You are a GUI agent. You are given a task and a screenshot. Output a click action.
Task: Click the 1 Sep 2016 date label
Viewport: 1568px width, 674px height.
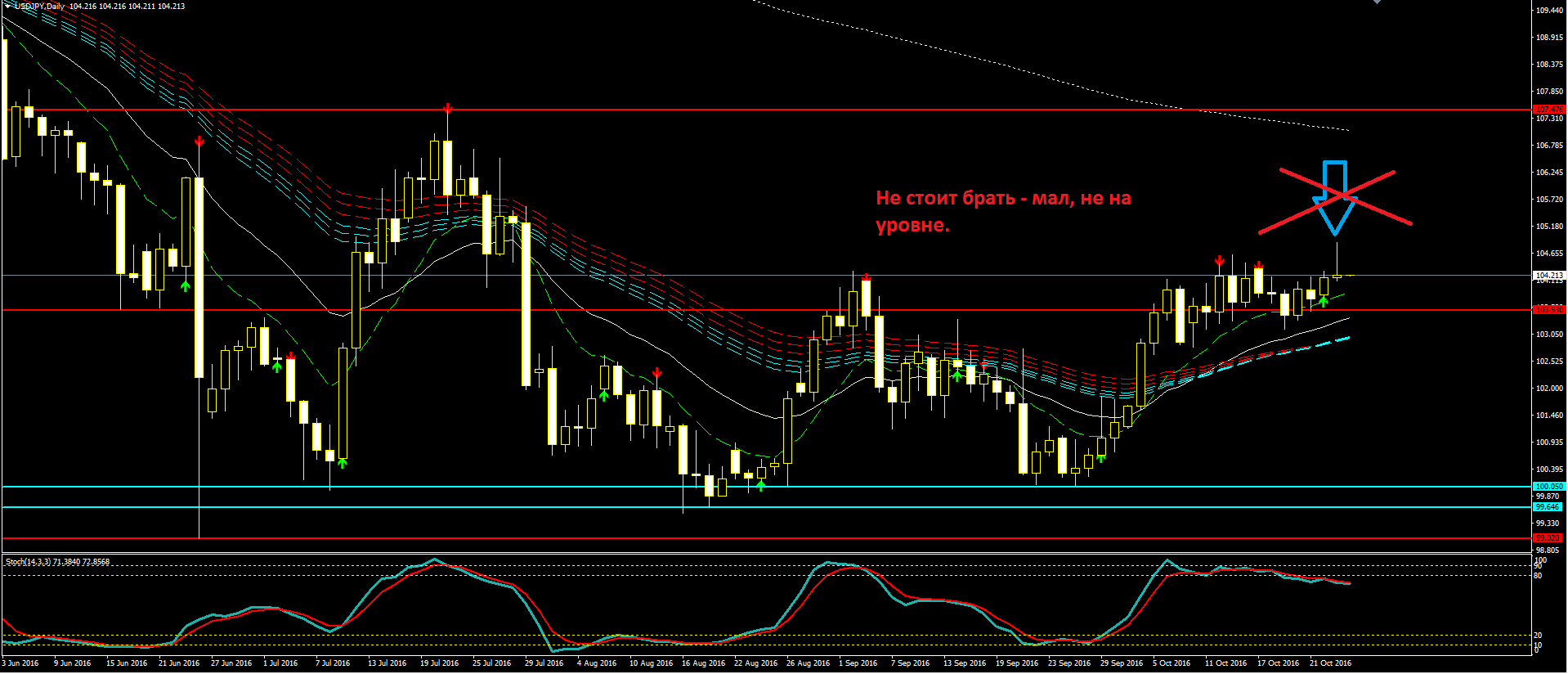coord(858,663)
